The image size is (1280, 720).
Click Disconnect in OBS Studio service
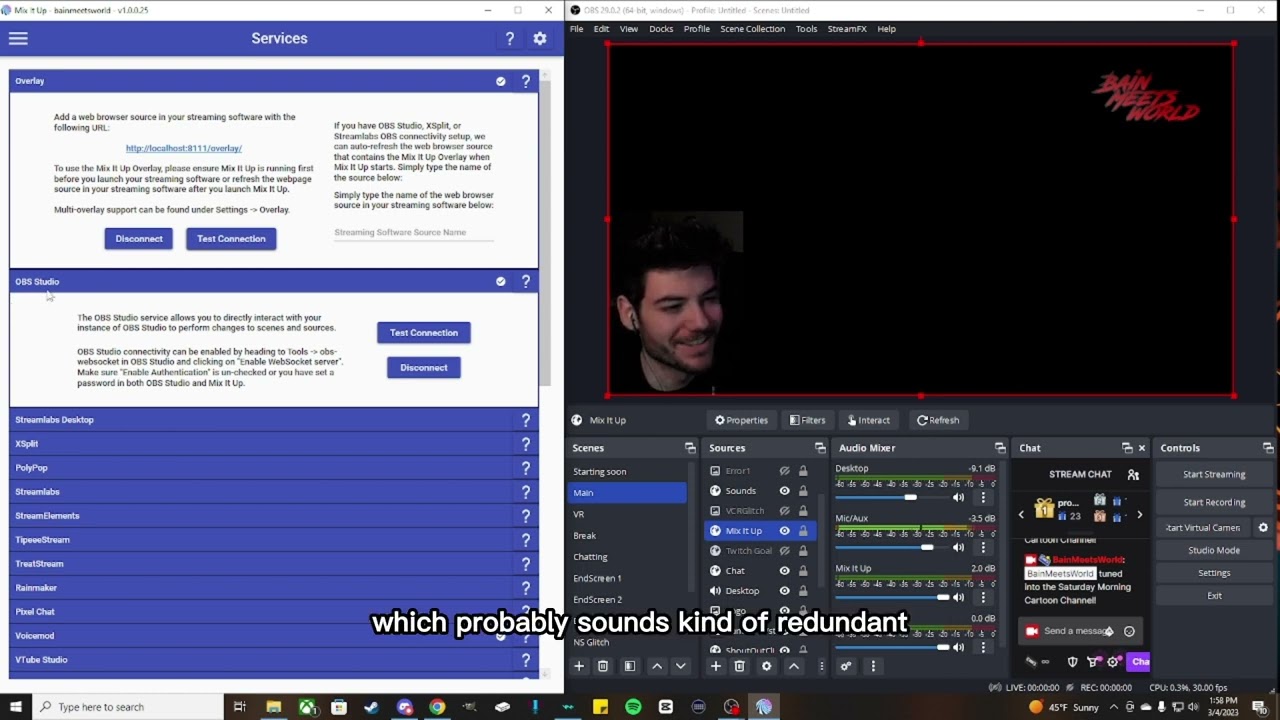(x=424, y=368)
